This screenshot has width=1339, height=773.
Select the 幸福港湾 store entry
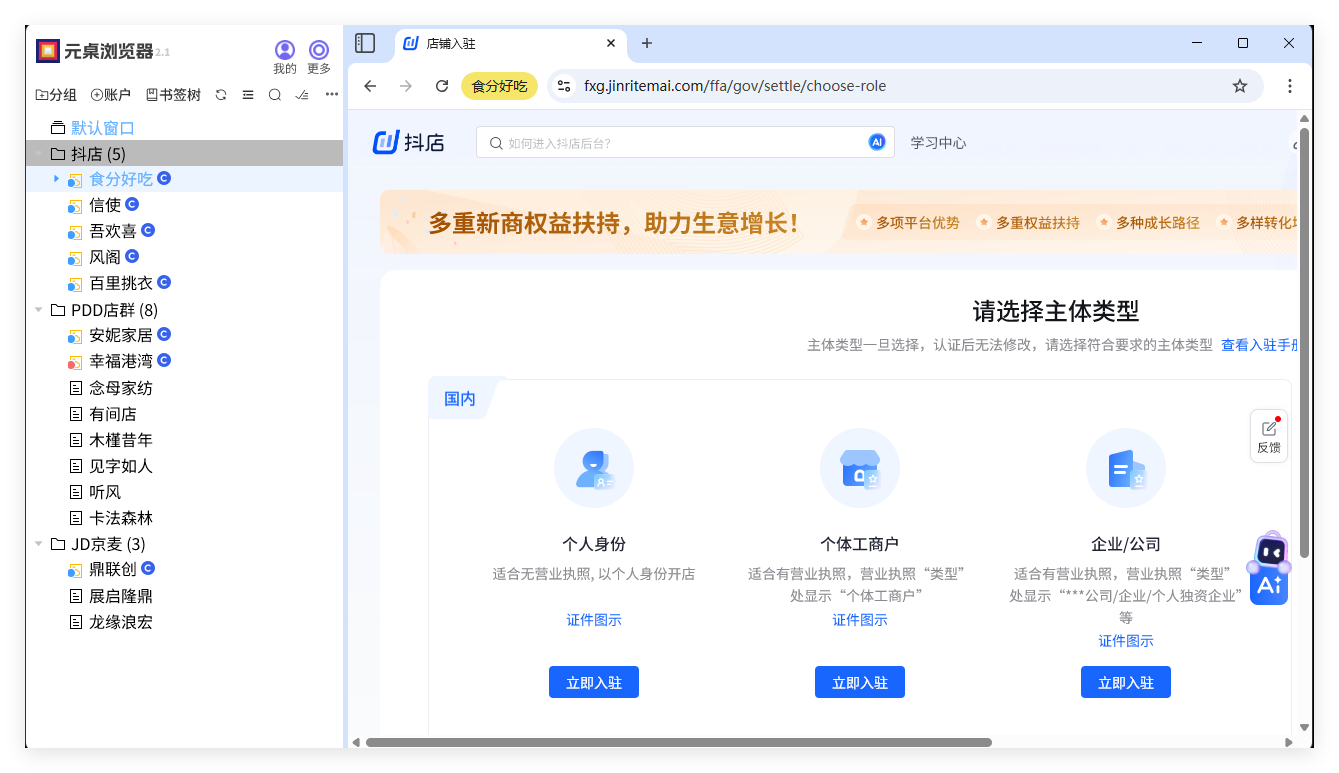(121, 361)
